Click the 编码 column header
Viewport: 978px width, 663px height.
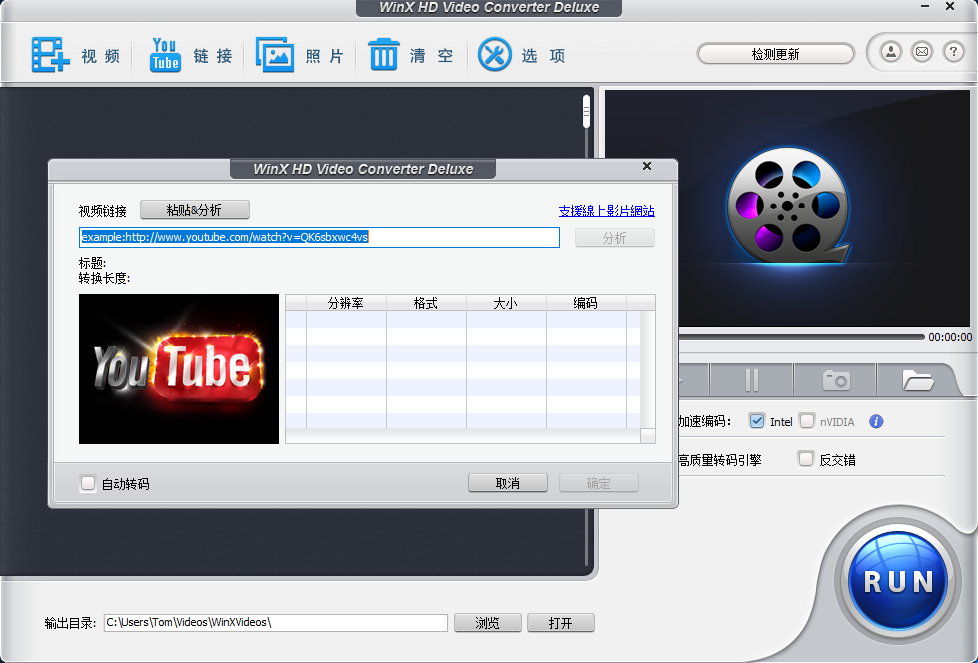(x=586, y=303)
